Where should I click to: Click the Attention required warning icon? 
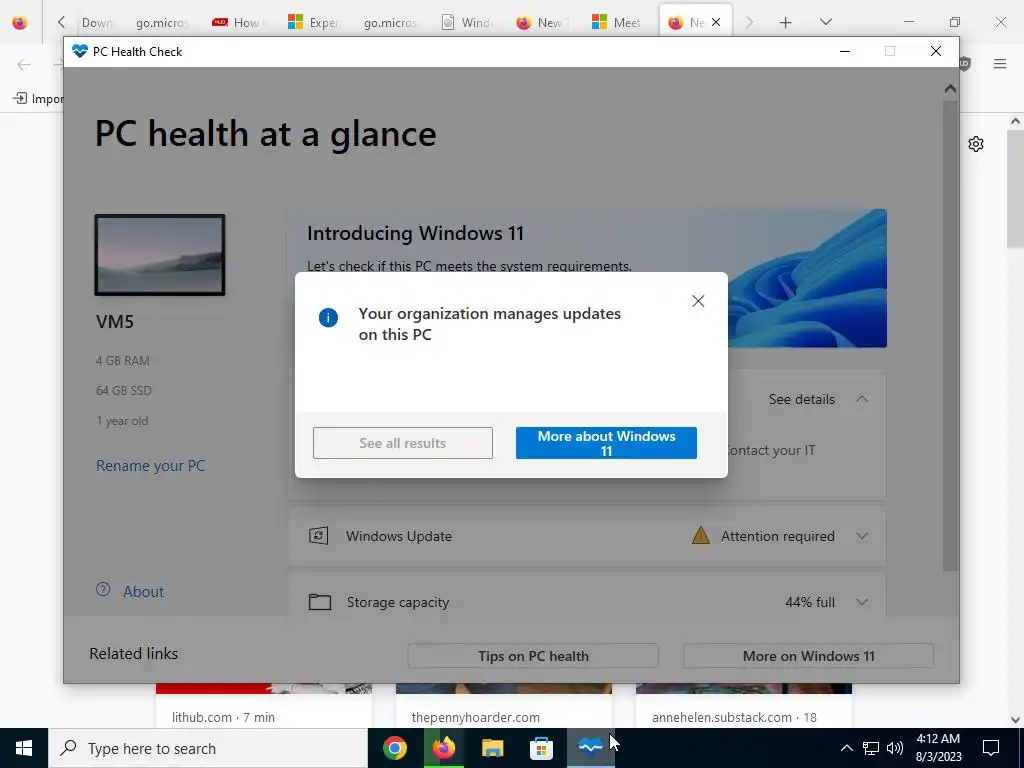click(700, 536)
